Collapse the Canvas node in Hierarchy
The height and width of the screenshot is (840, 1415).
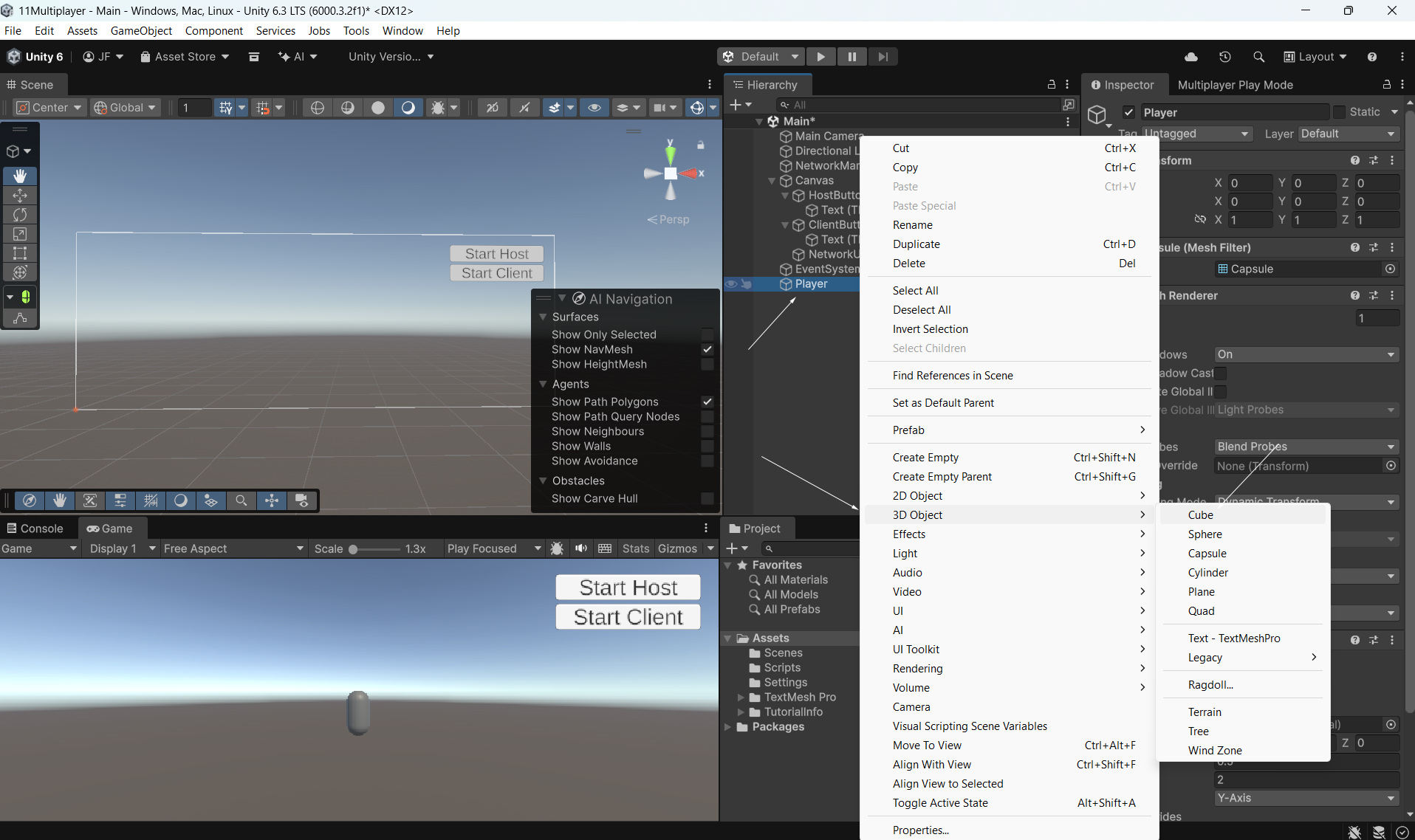(772, 181)
